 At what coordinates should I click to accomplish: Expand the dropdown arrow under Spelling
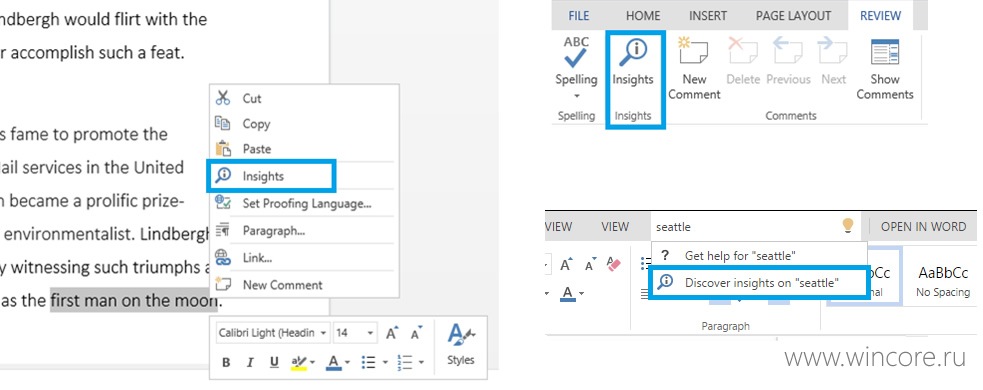[576, 96]
